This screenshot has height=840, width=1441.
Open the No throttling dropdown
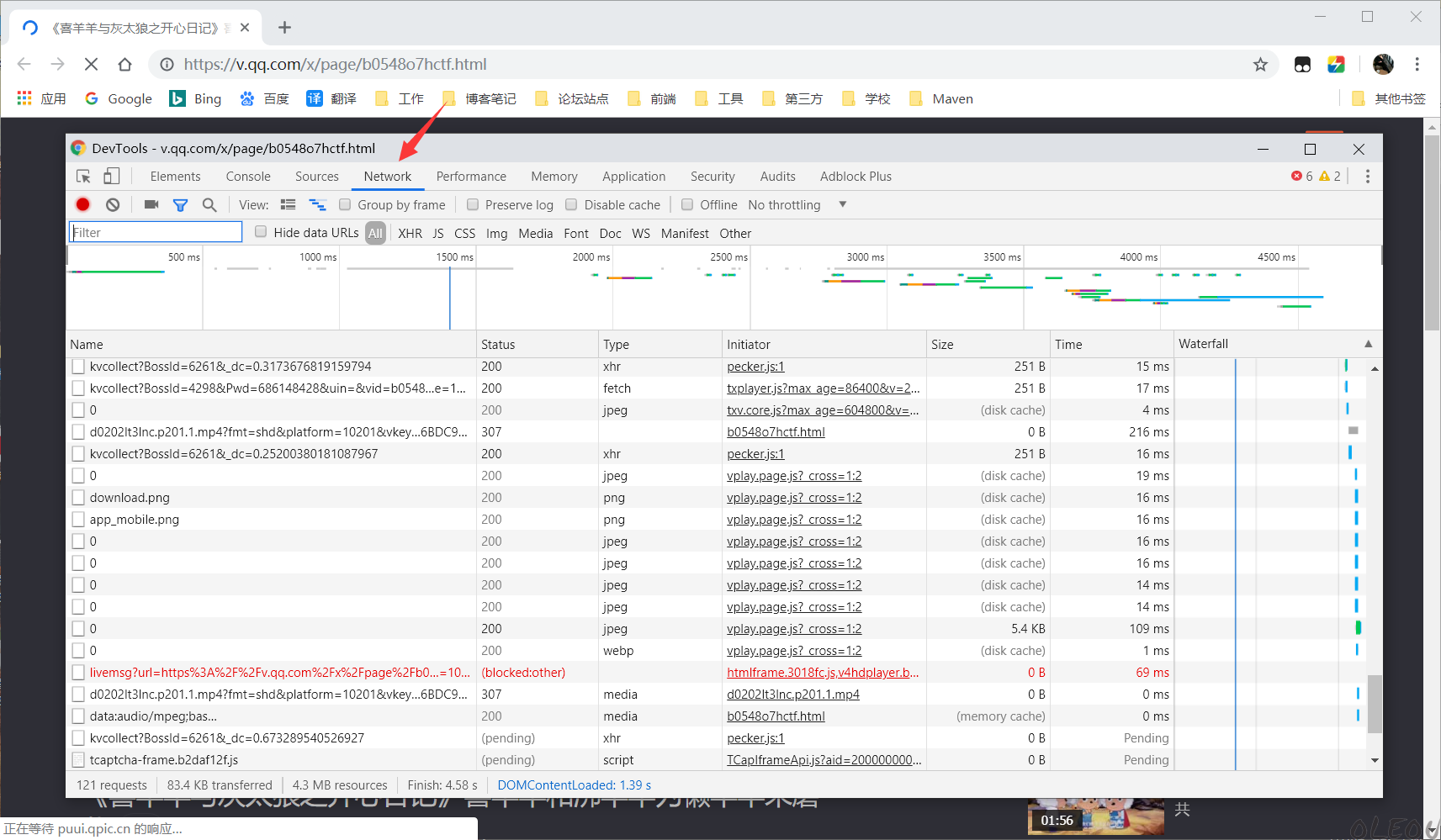797,204
